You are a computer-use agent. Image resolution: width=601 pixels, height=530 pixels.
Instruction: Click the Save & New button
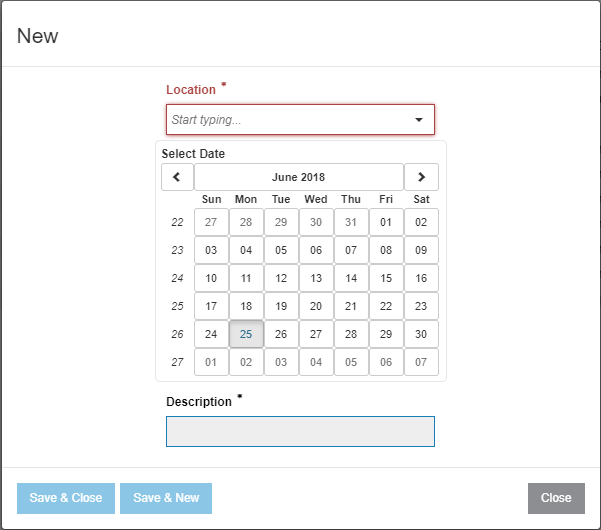[x=166, y=498]
